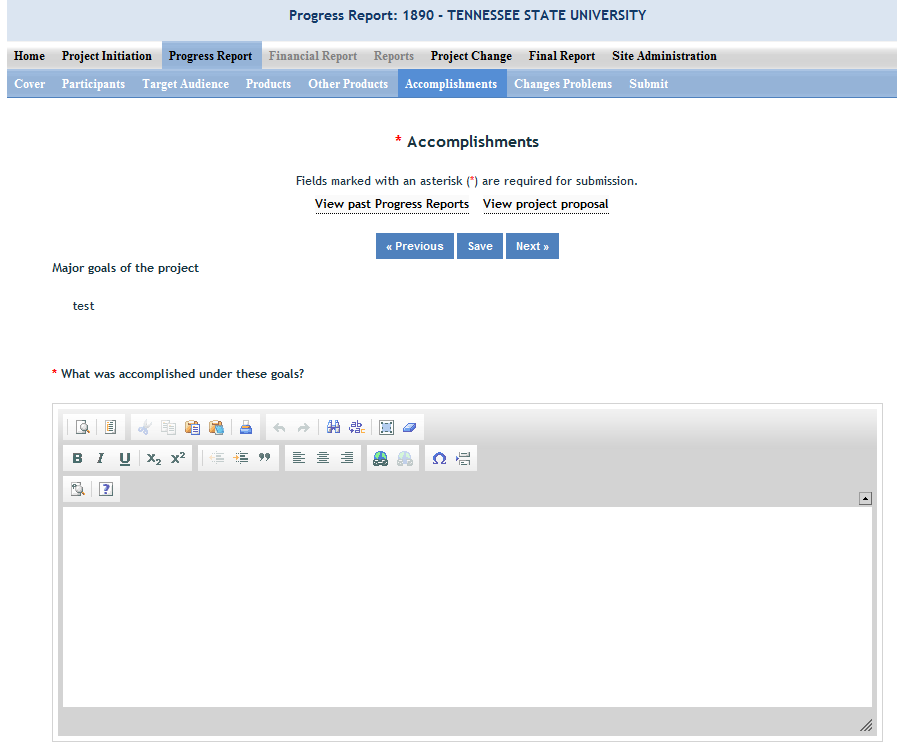Click the Undo arrow icon

279,427
